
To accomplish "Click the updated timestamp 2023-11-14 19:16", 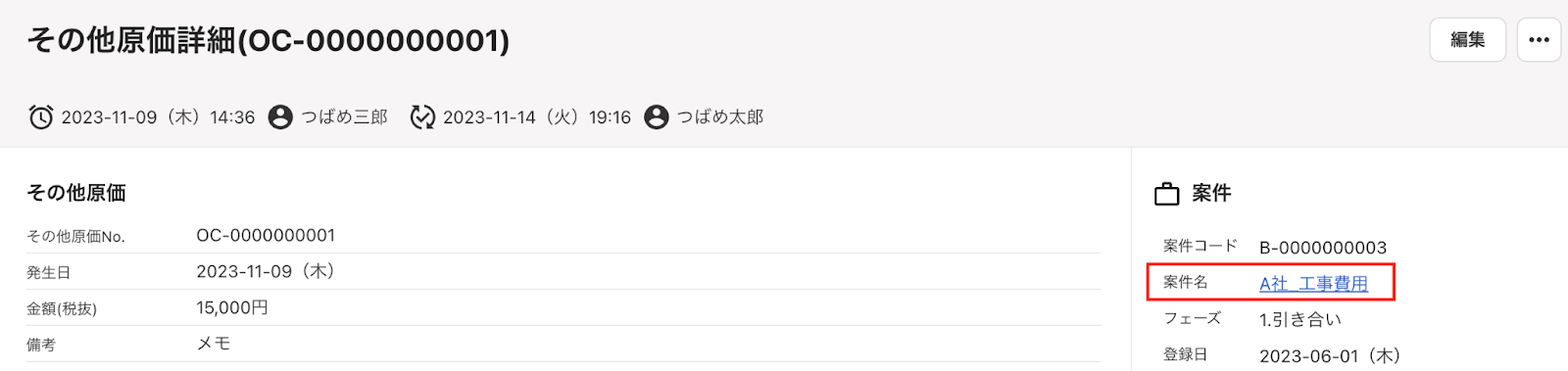I will [537, 117].
